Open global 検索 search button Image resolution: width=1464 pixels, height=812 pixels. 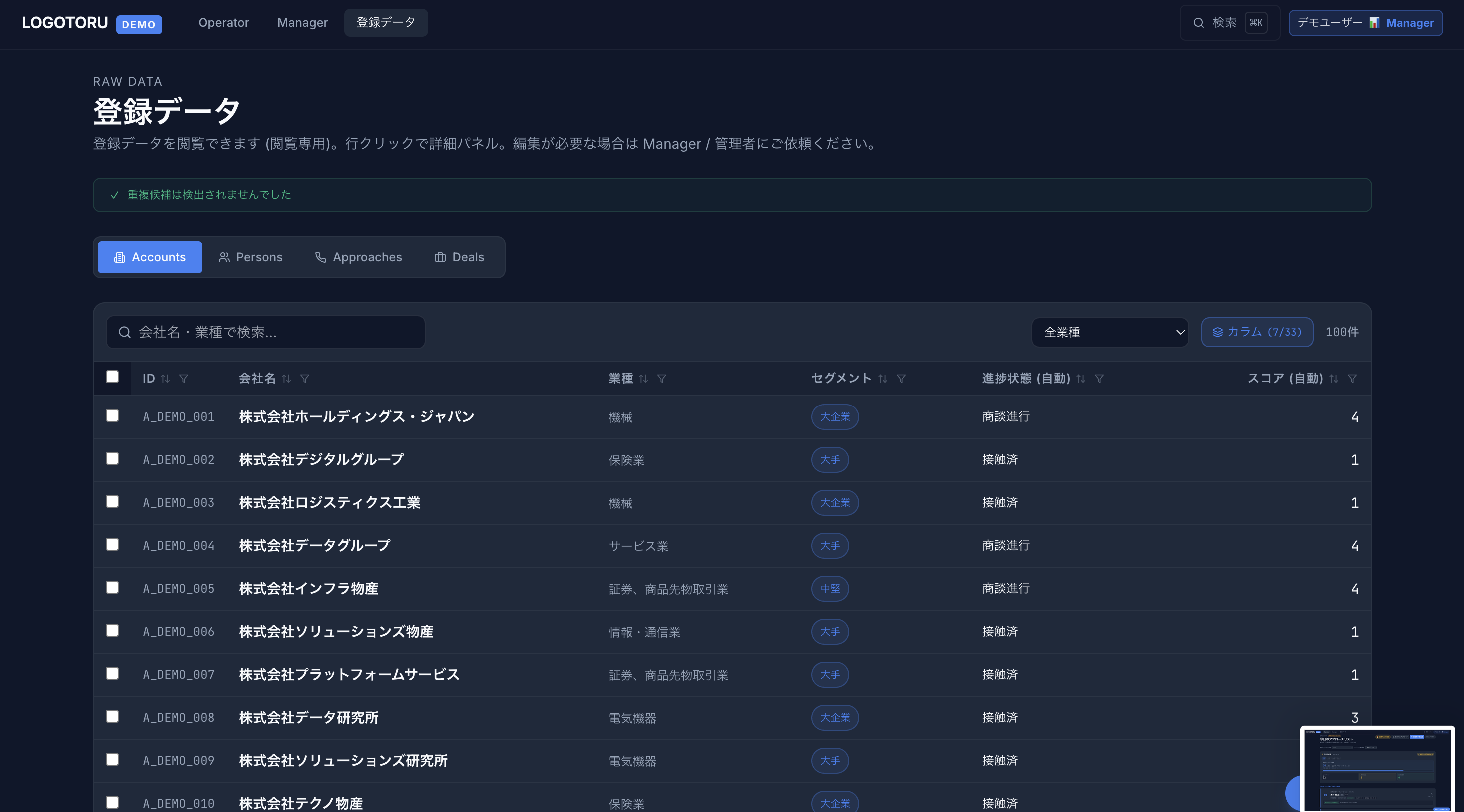(x=1230, y=23)
